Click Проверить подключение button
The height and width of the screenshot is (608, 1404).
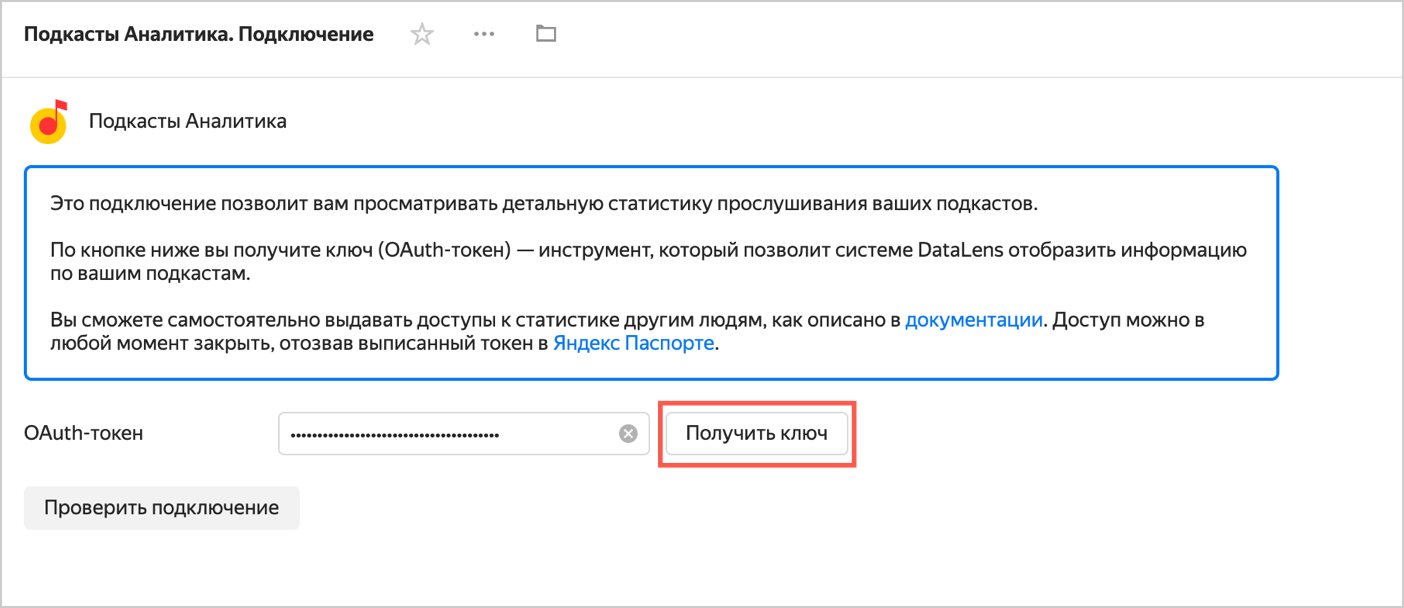point(161,508)
